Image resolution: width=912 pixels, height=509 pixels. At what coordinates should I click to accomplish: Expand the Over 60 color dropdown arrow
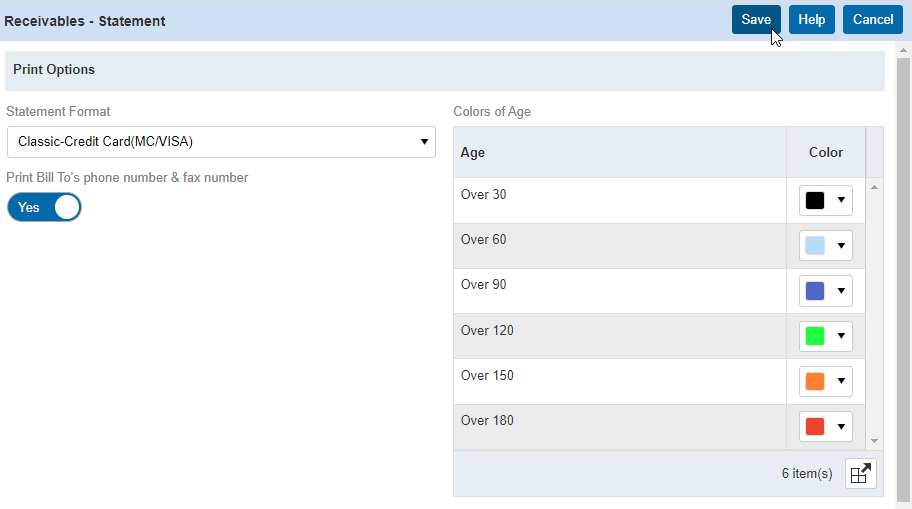coord(841,246)
